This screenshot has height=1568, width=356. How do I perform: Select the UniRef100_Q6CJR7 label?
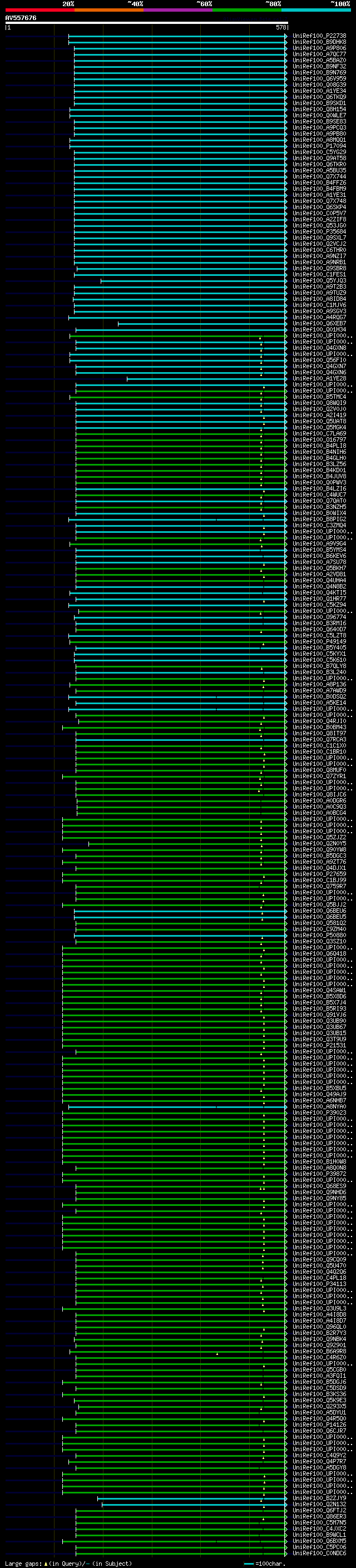click(x=319, y=1431)
